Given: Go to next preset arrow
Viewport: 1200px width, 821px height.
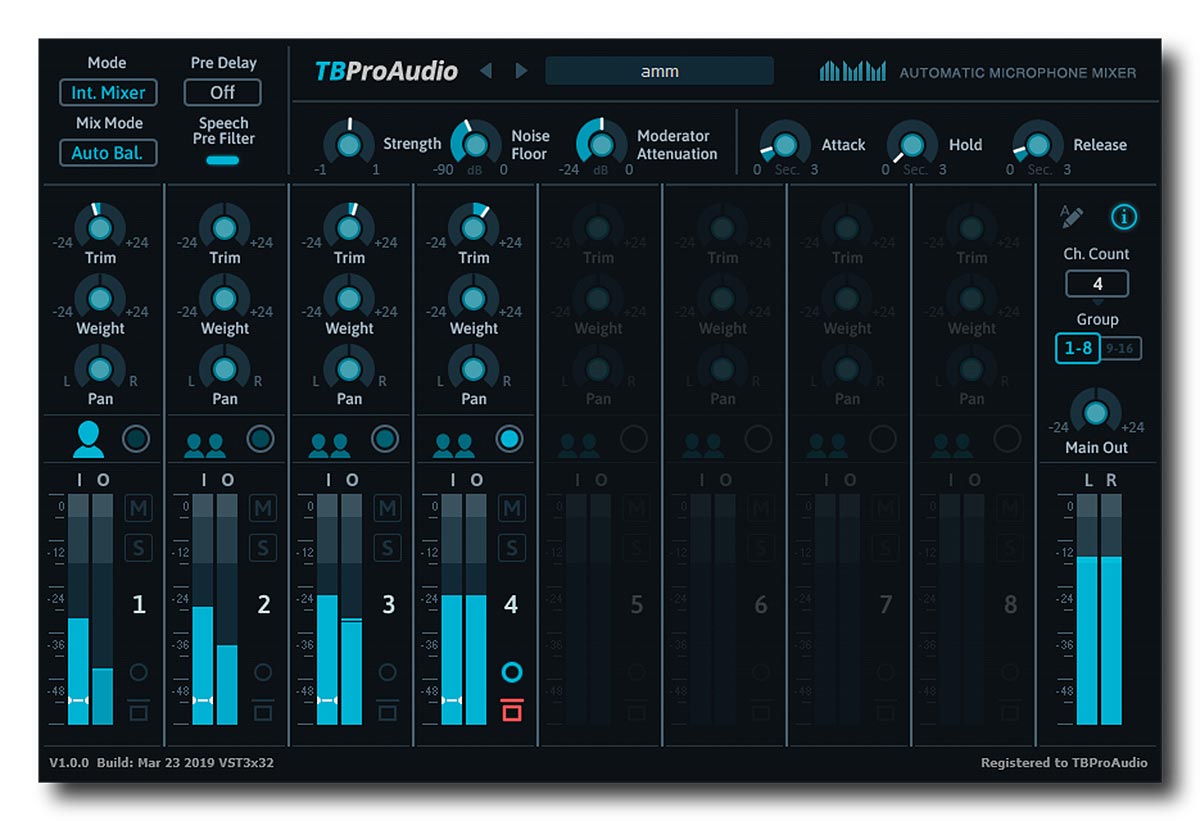Looking at the screenshot, I should 521,71.
